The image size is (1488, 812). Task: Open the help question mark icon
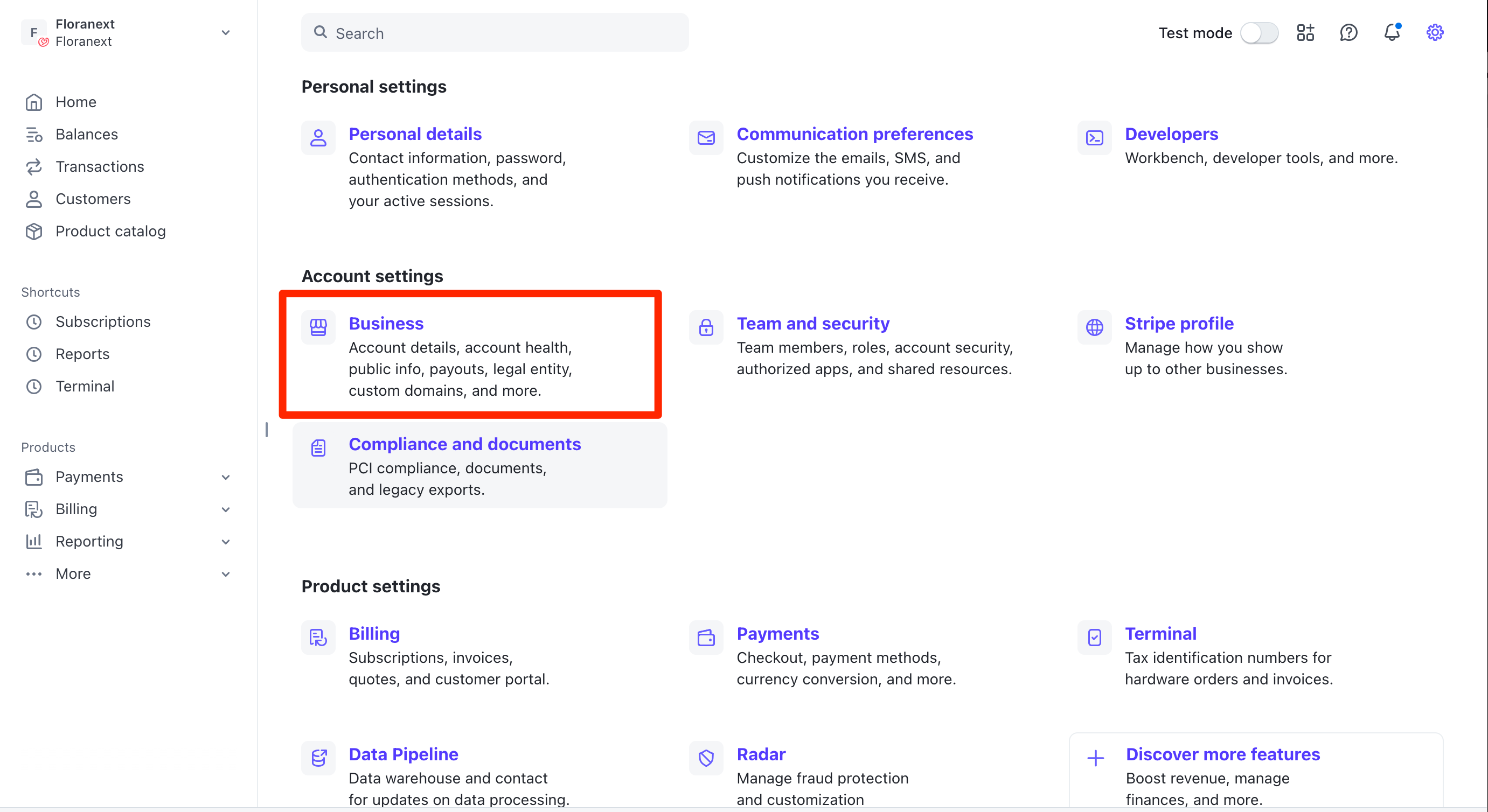[1348, 33]
